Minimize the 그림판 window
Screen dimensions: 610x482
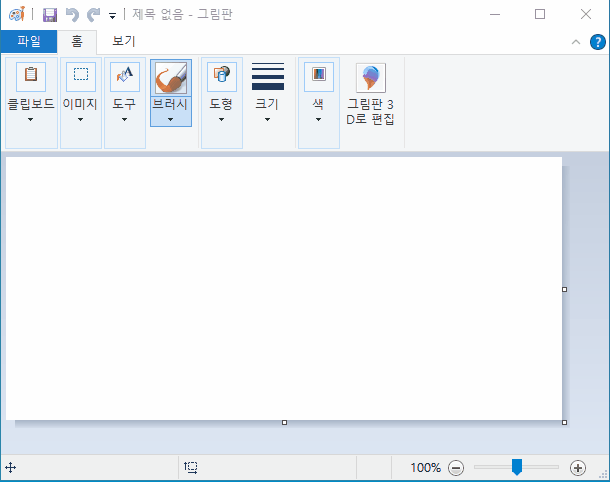coord(495,14)
